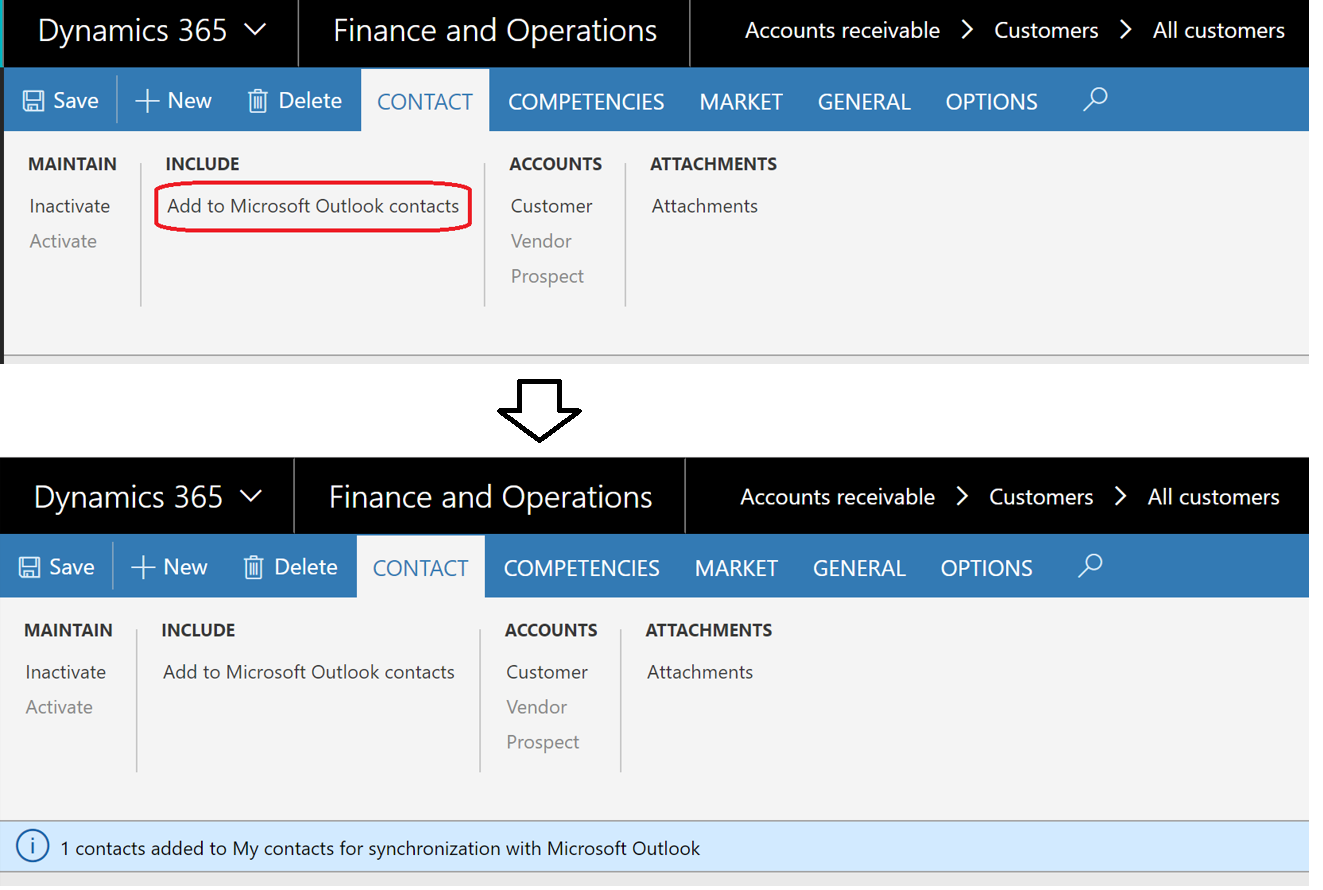Screen dimensions: 1323x890
Task: Open Prospect account in upper Accounts group
Action: [547, 276]
